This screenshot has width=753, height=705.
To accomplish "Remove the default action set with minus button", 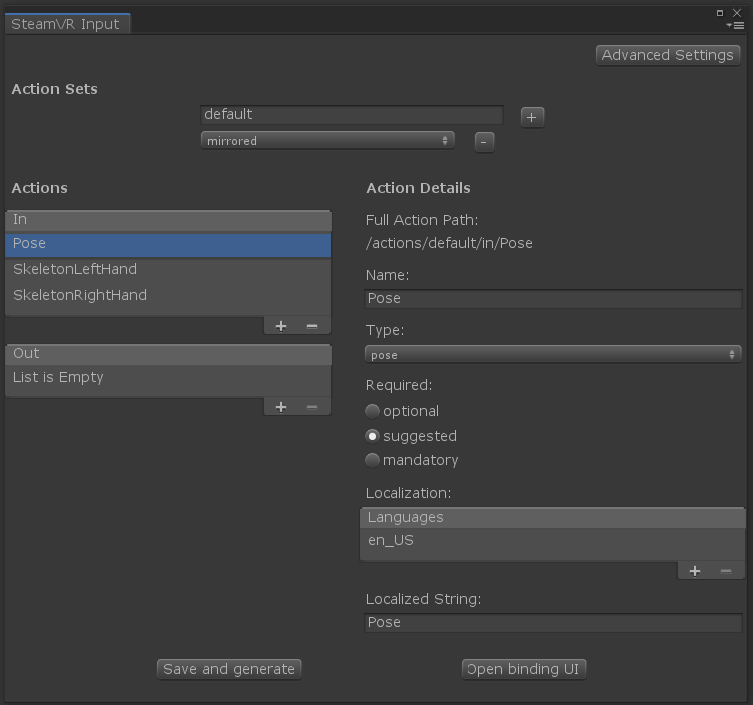I will click(x=484, y=142).
